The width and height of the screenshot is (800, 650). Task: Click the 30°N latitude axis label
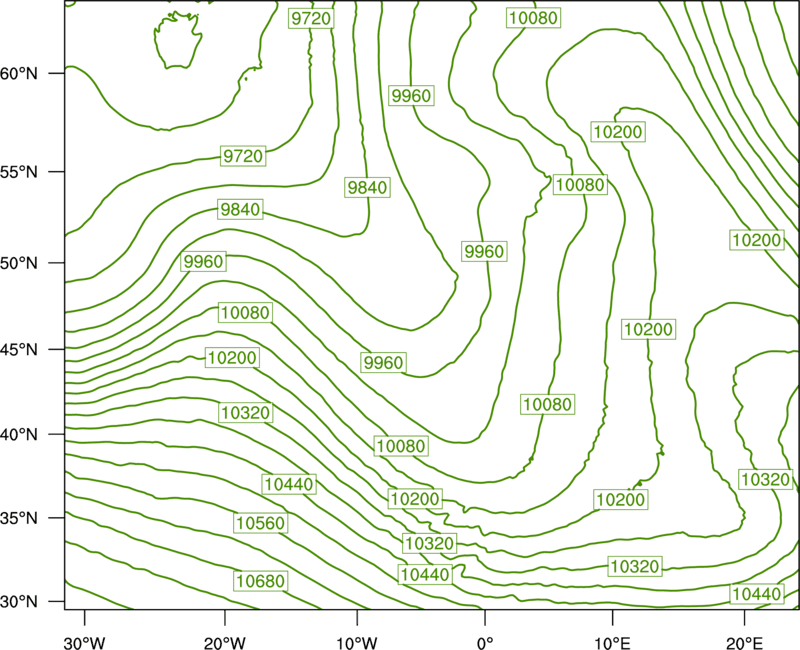pos(19,602)
